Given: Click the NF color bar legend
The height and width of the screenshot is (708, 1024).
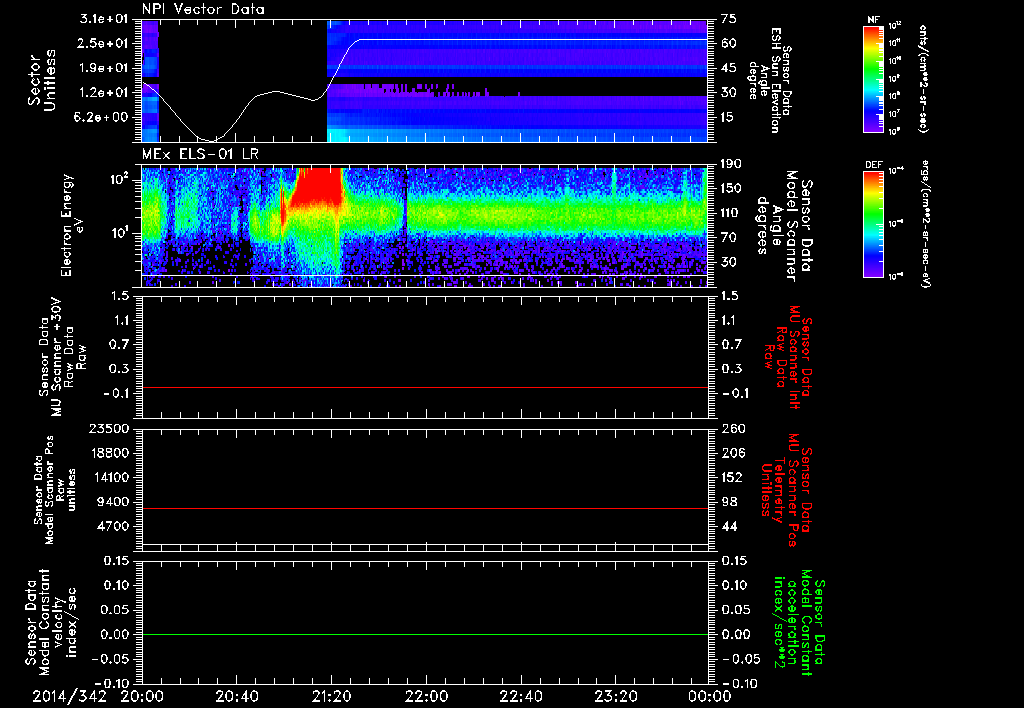Looking at the screenshot, I should [x=873, y=80].
